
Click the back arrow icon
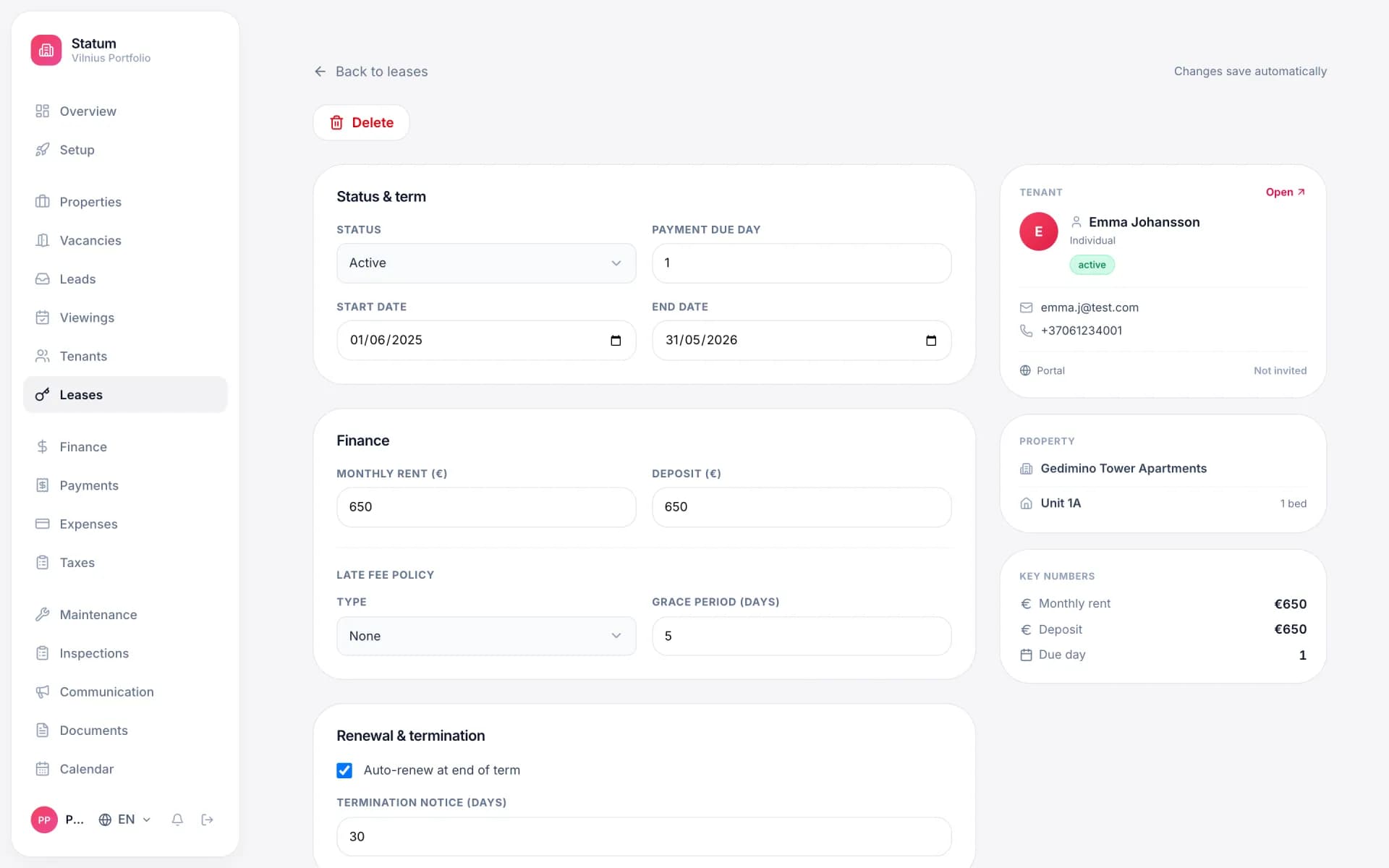(x=320, y=72)
